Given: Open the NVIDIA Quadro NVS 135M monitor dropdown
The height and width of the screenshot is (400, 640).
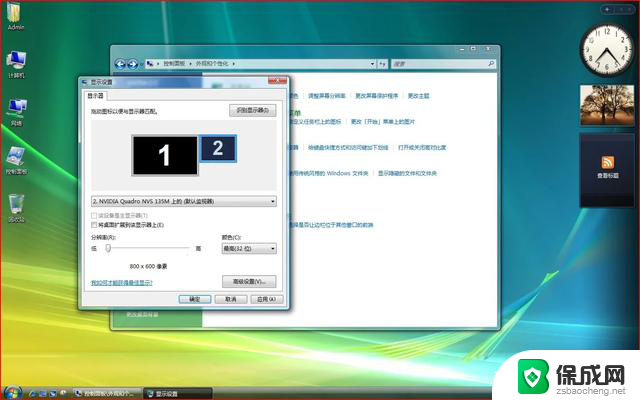Looking at the screenshot, I should (x=184, y=201).
